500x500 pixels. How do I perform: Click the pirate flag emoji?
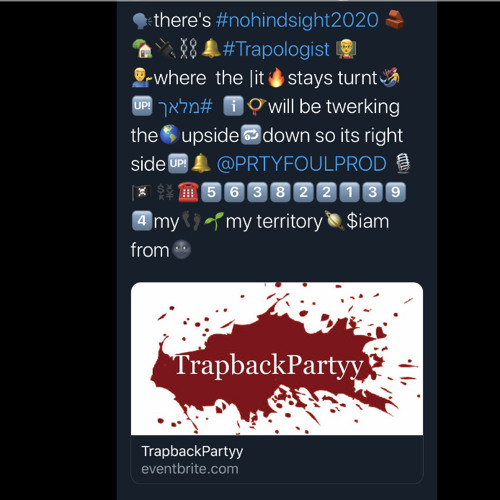(x=142, y=193)
